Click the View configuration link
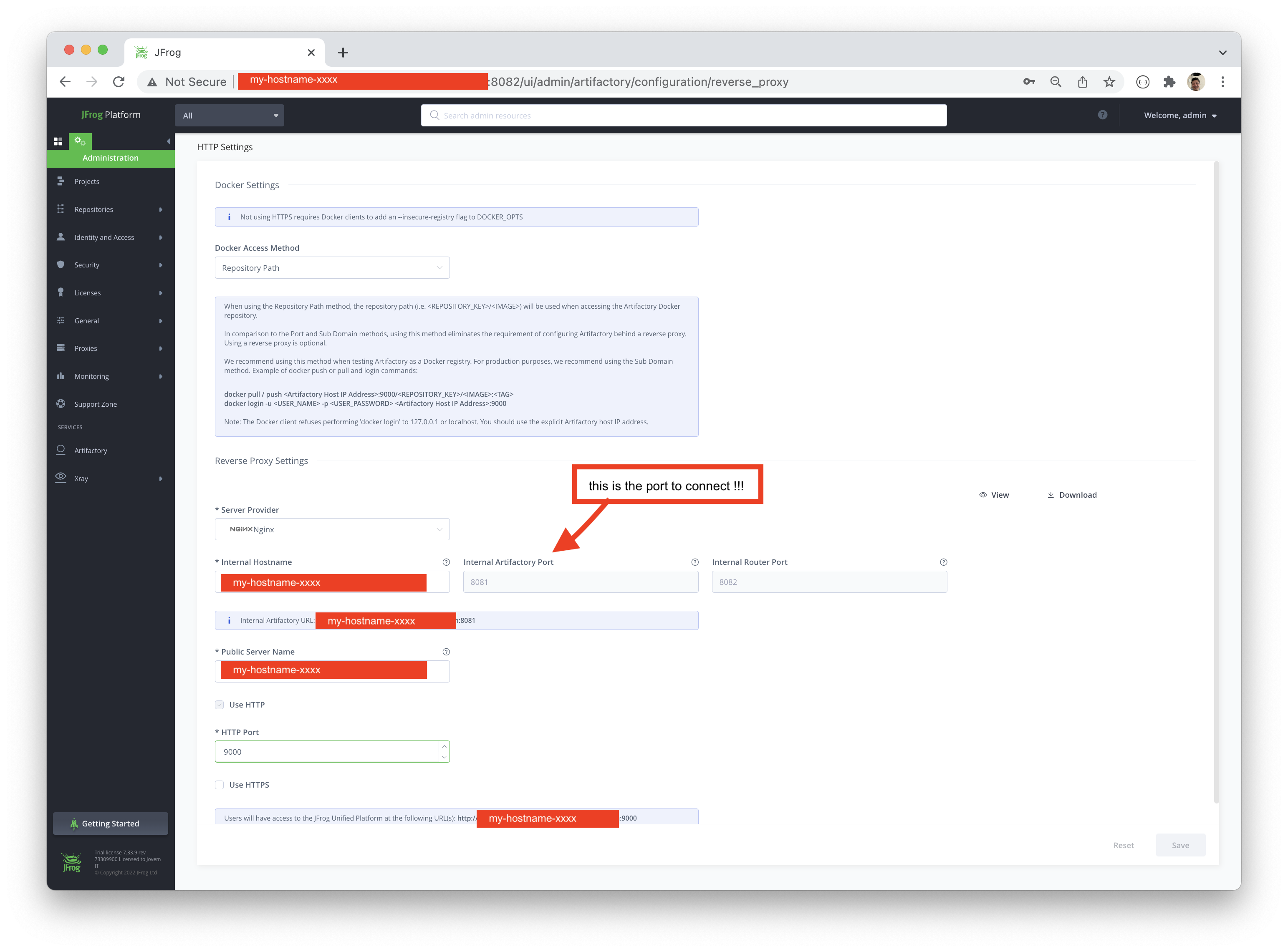 tap(994, 495)
